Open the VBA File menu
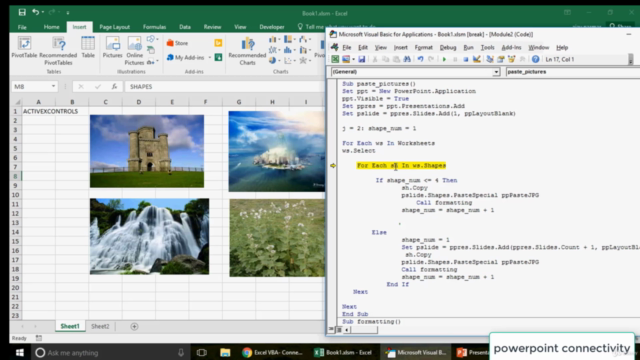The image size is (640, 360). click(x=347, y=47)
